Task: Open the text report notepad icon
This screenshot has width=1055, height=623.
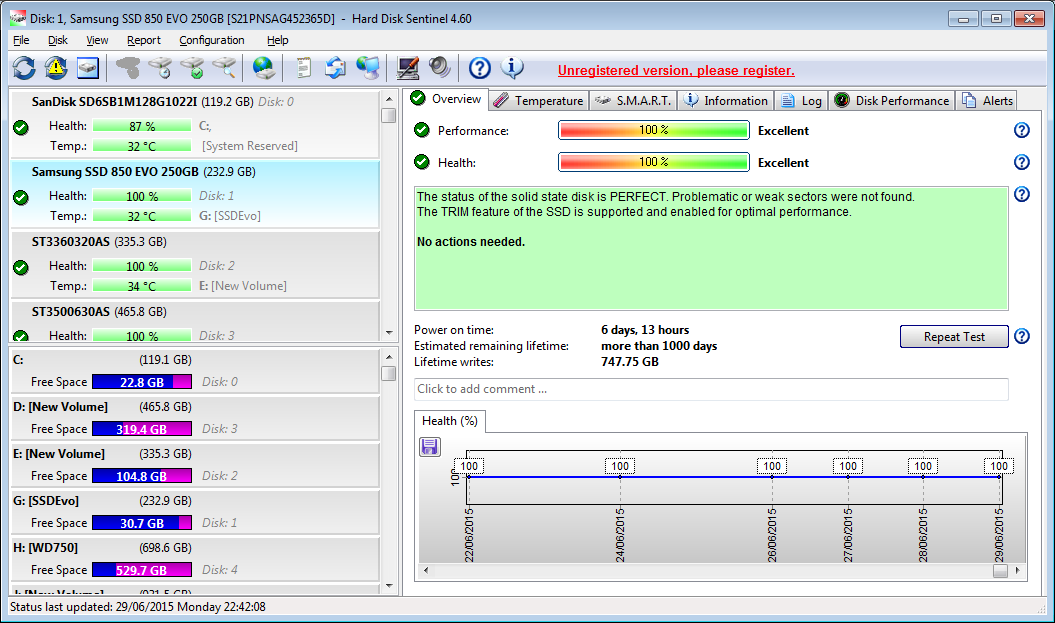Action: 303,68
